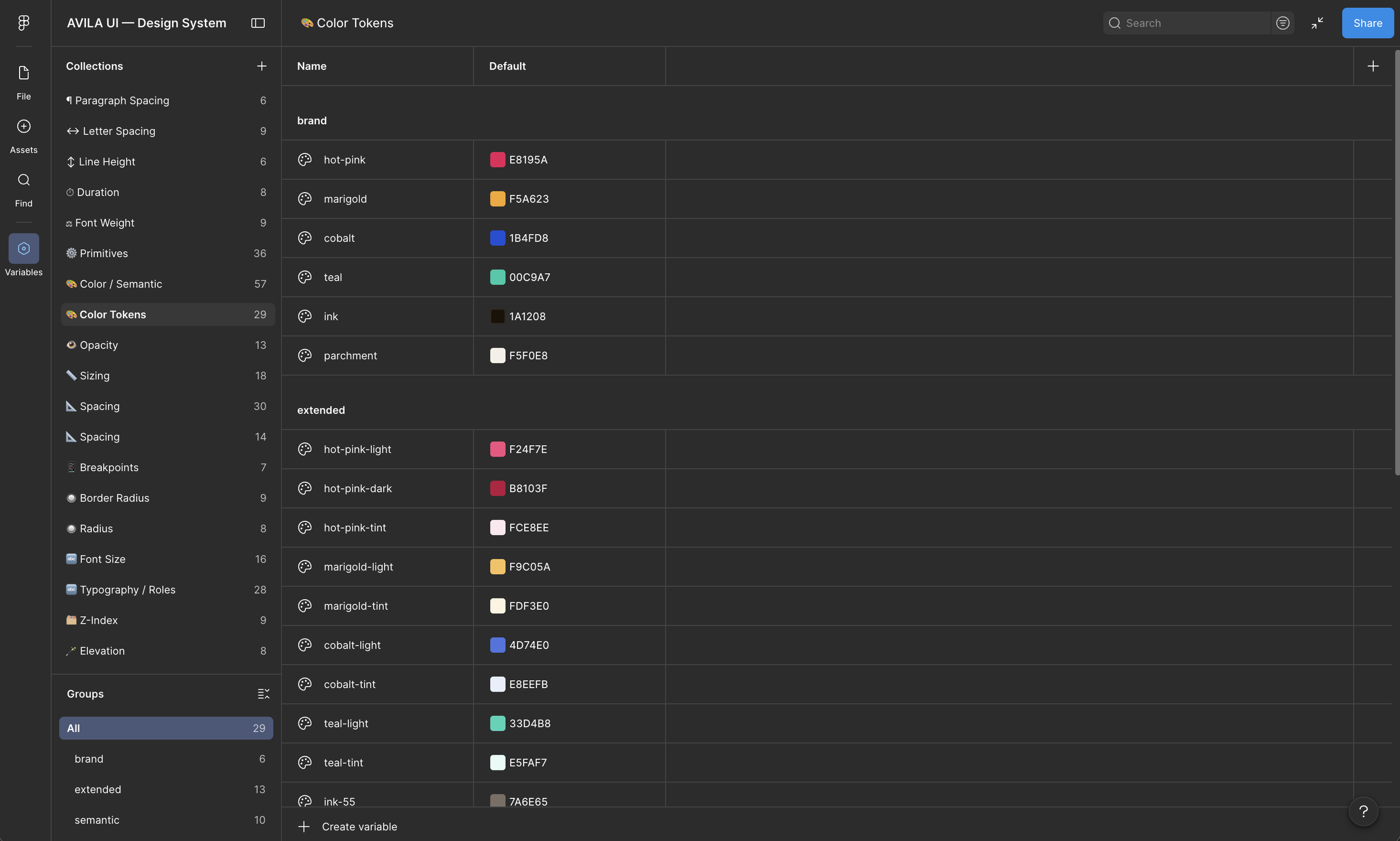Add a new mode column with plus
1400x841 pixels.
(1372, 66)
